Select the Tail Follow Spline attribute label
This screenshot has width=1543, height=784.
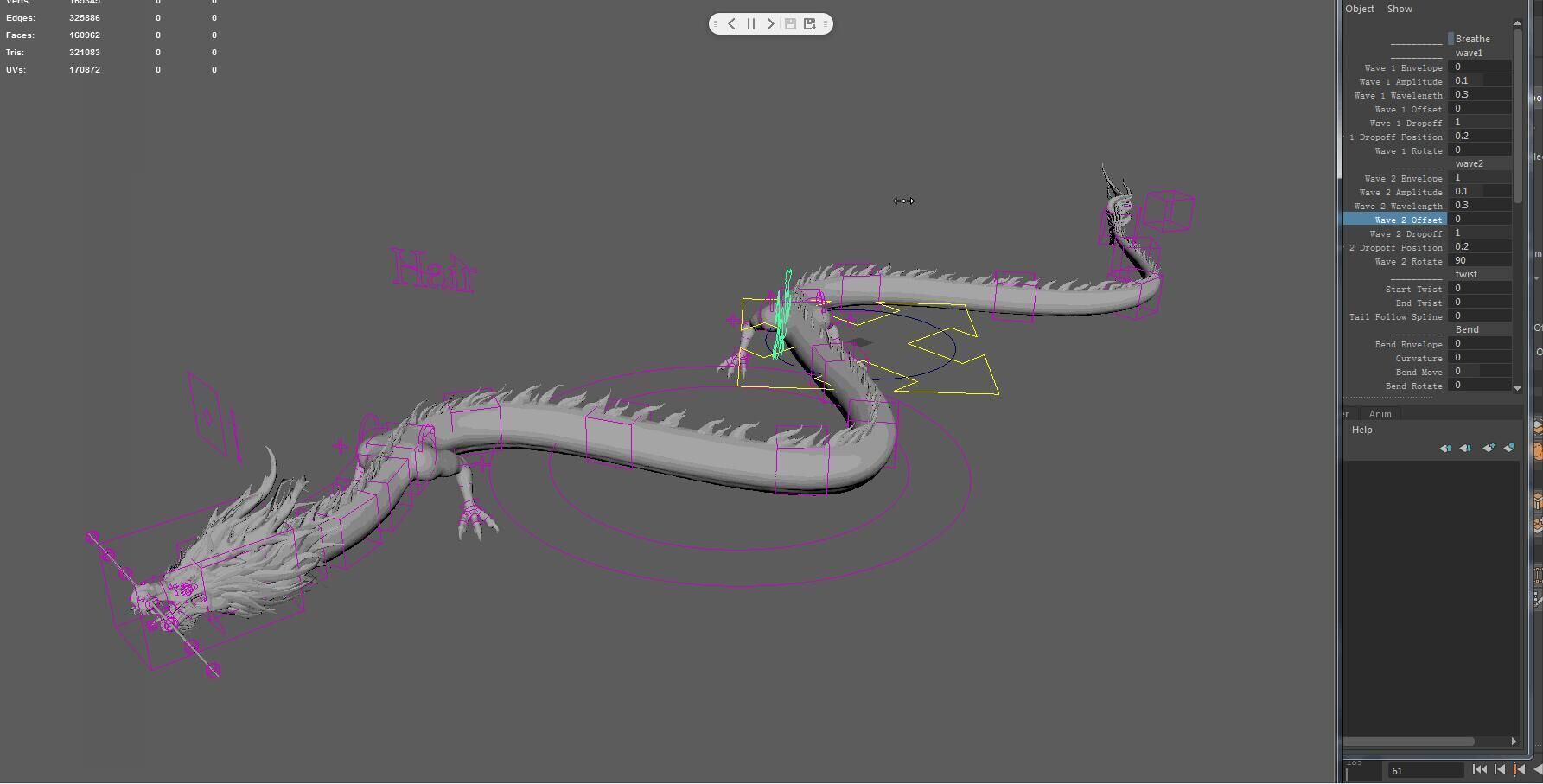pyautogui.click(x=1395, y=316)
